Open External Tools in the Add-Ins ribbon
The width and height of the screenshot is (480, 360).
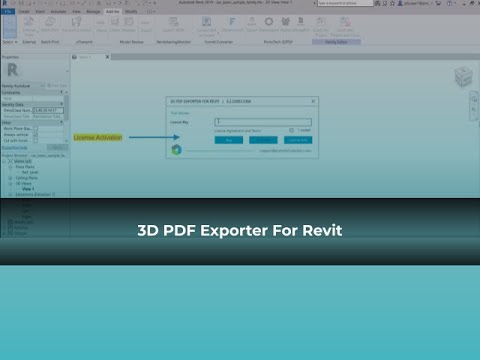[x=29, y=27]
